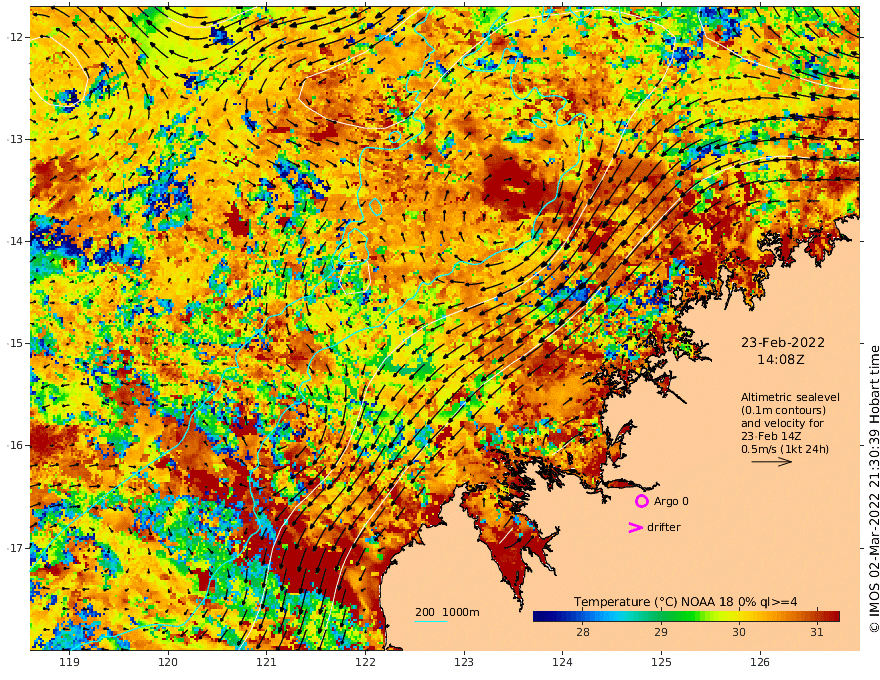
Task: Click longitude label 125 on the axis
Action: [x=662, y=662]
